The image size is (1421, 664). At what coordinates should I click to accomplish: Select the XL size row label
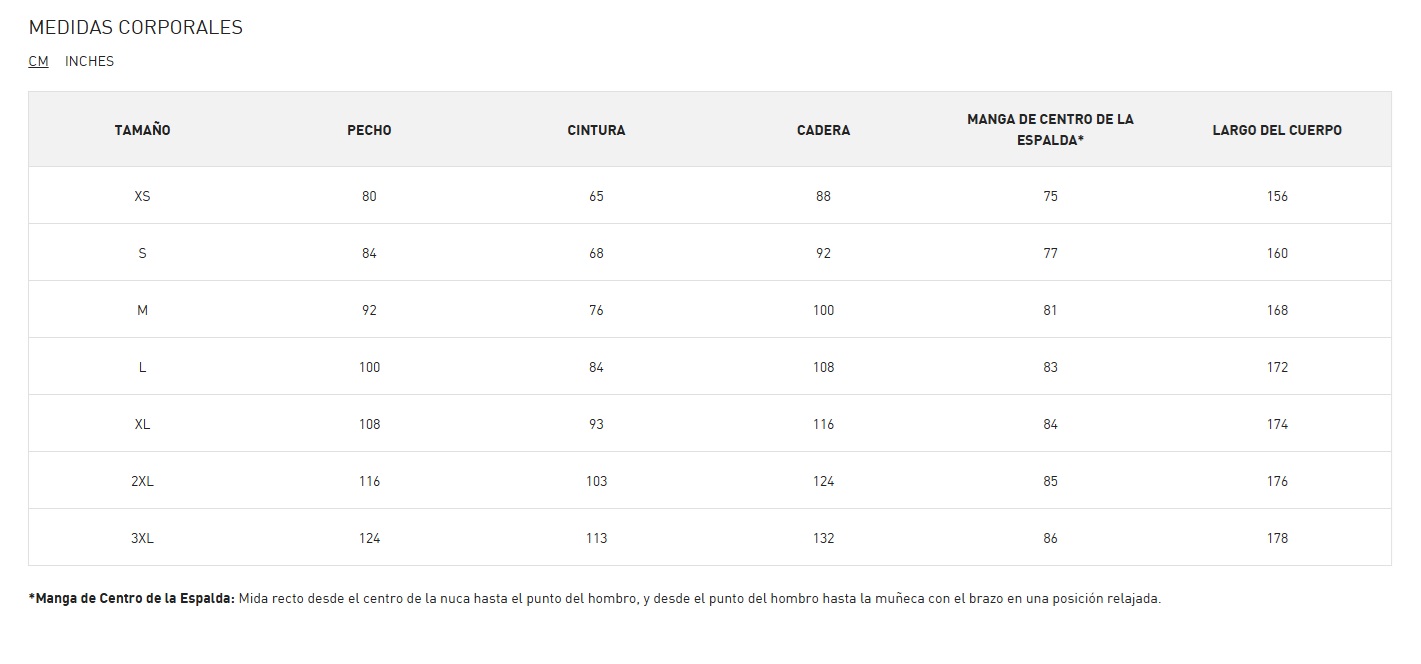point(142,424)
